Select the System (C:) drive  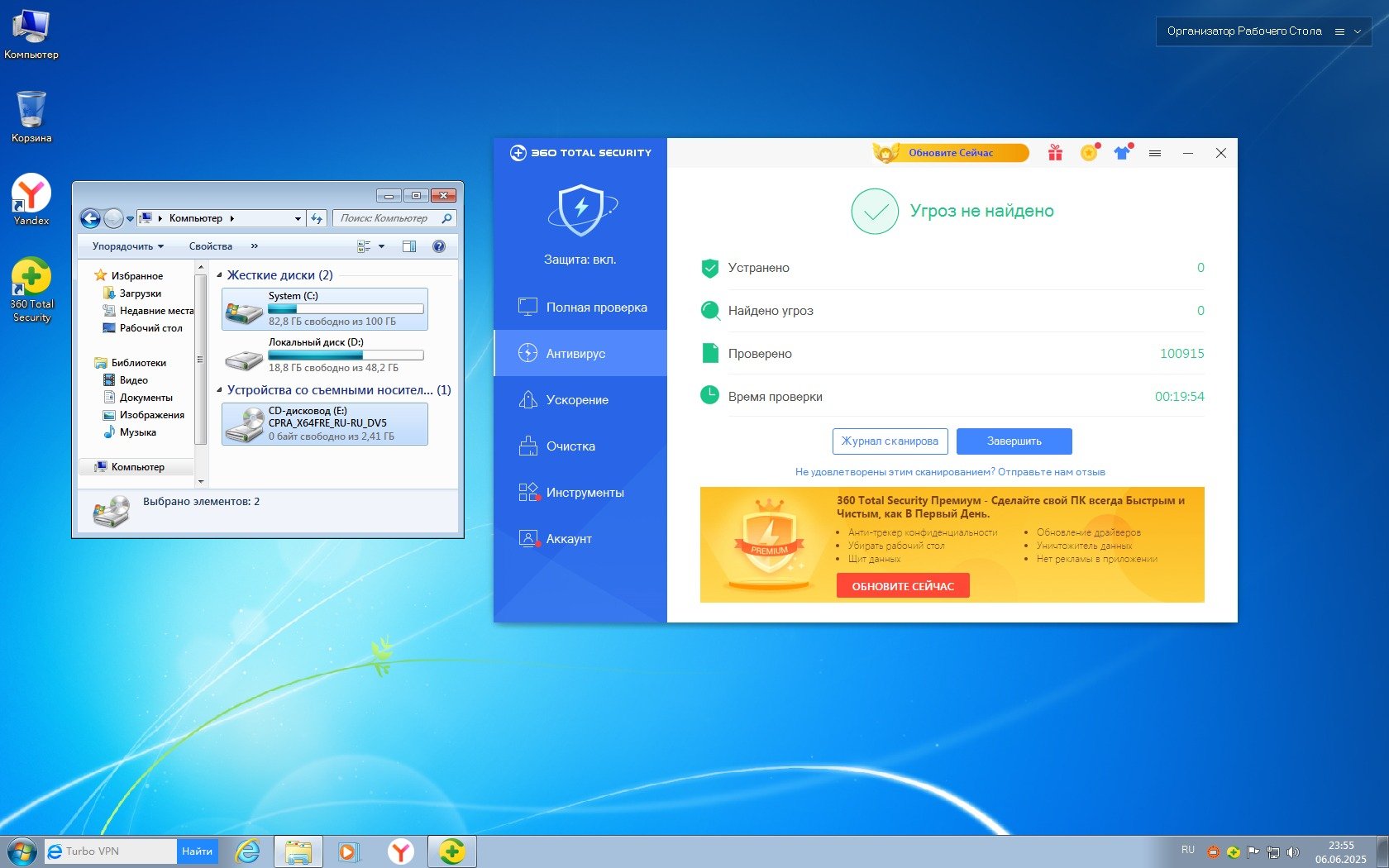[325, 309]
